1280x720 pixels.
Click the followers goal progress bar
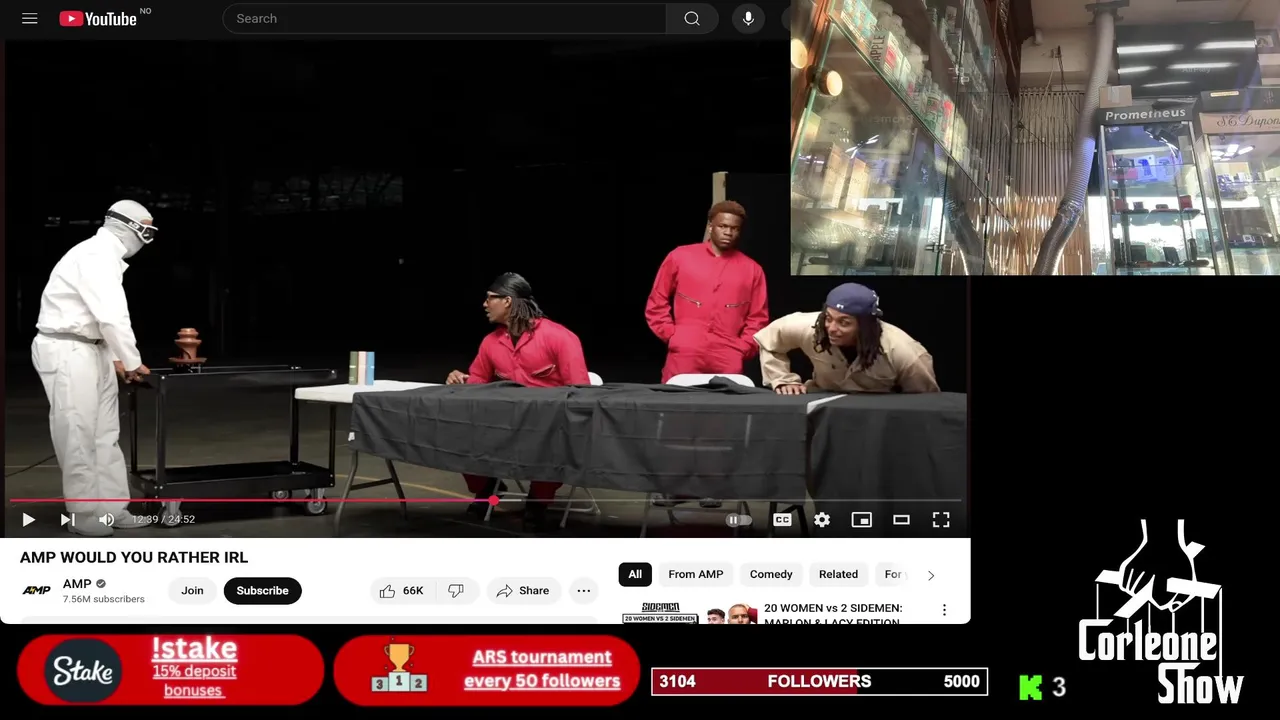pyautogui.click(x=819, y=682)
